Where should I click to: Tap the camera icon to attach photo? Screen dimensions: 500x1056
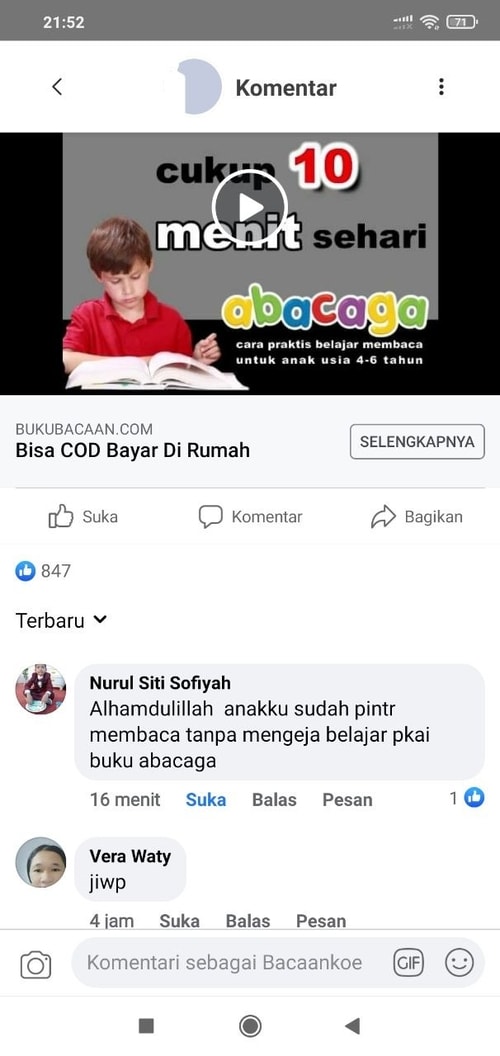[x=36, y=964]
